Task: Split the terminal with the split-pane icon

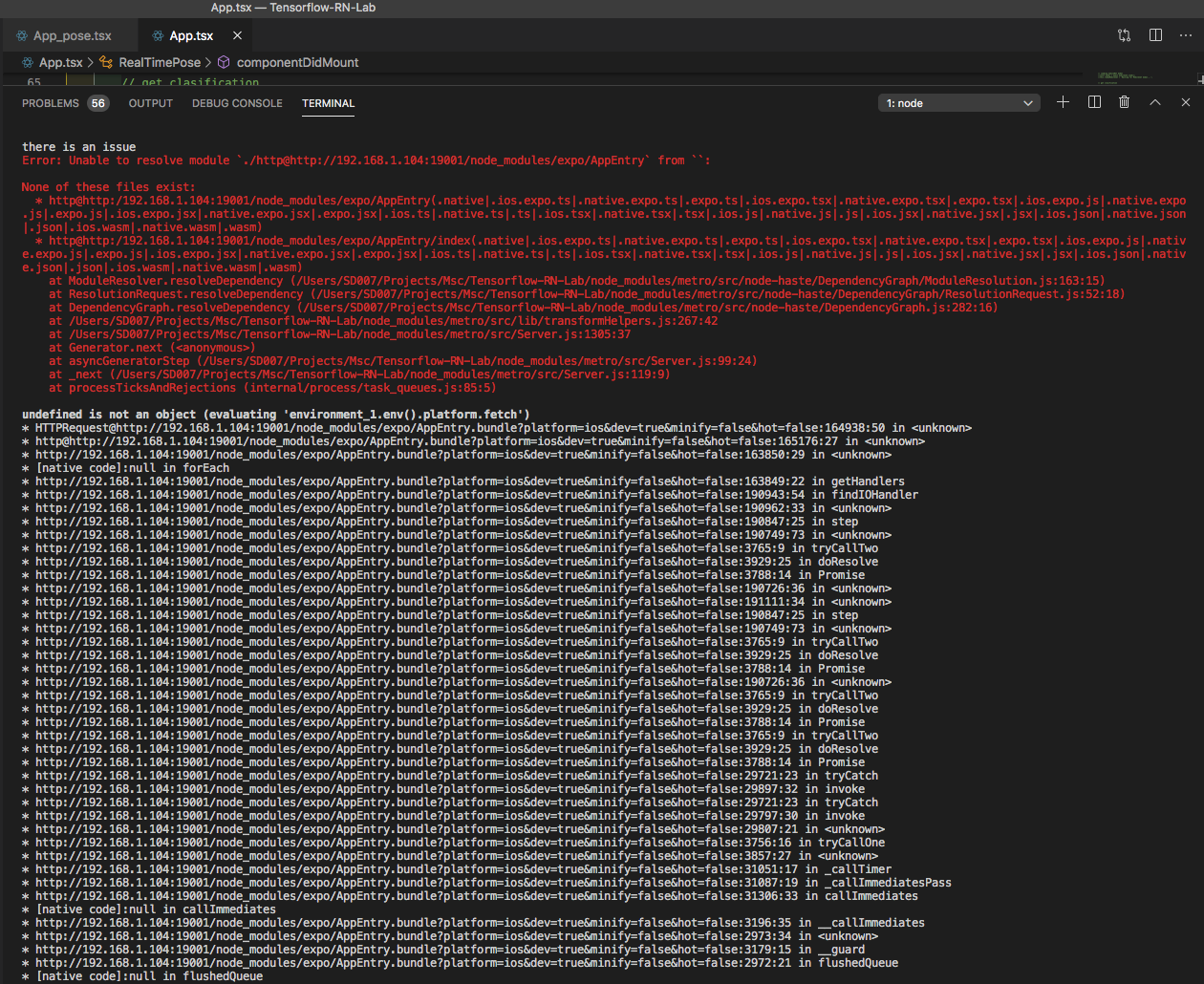Action: (x=1093, y=102)
